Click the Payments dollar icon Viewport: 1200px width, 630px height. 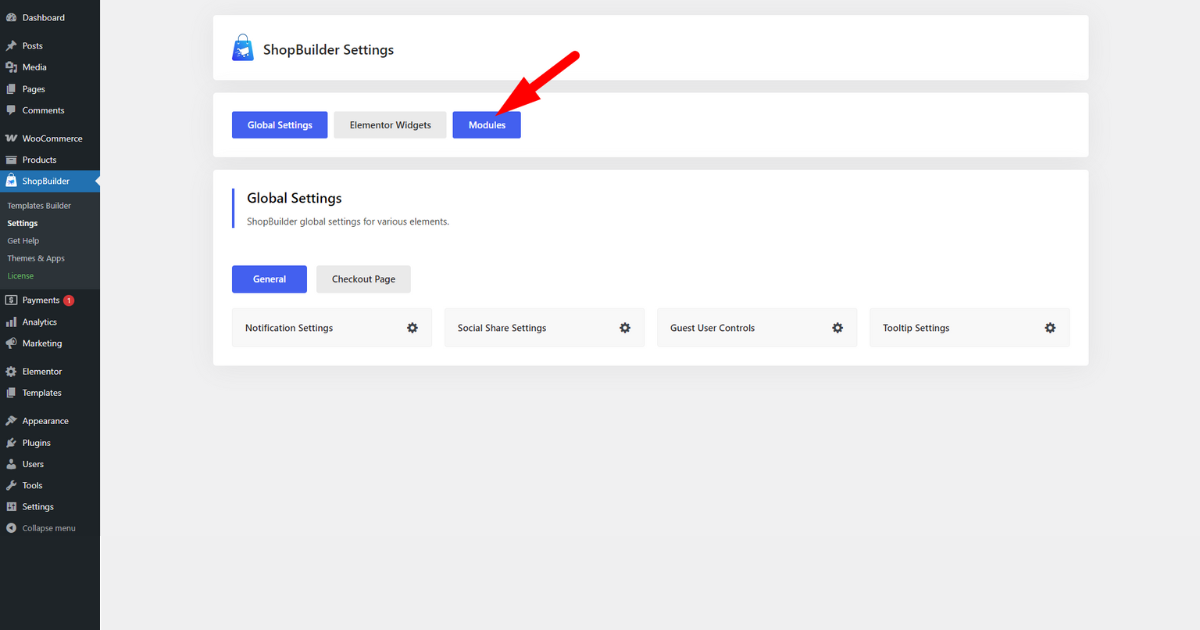(11, 300)
